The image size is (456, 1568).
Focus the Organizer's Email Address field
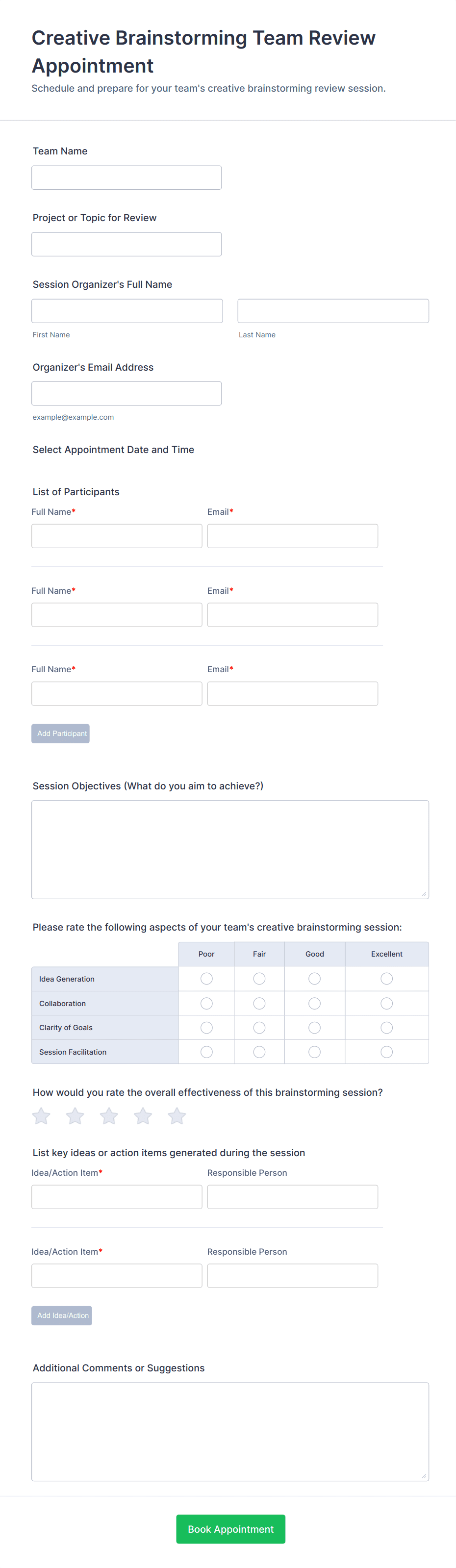(127, 393)
